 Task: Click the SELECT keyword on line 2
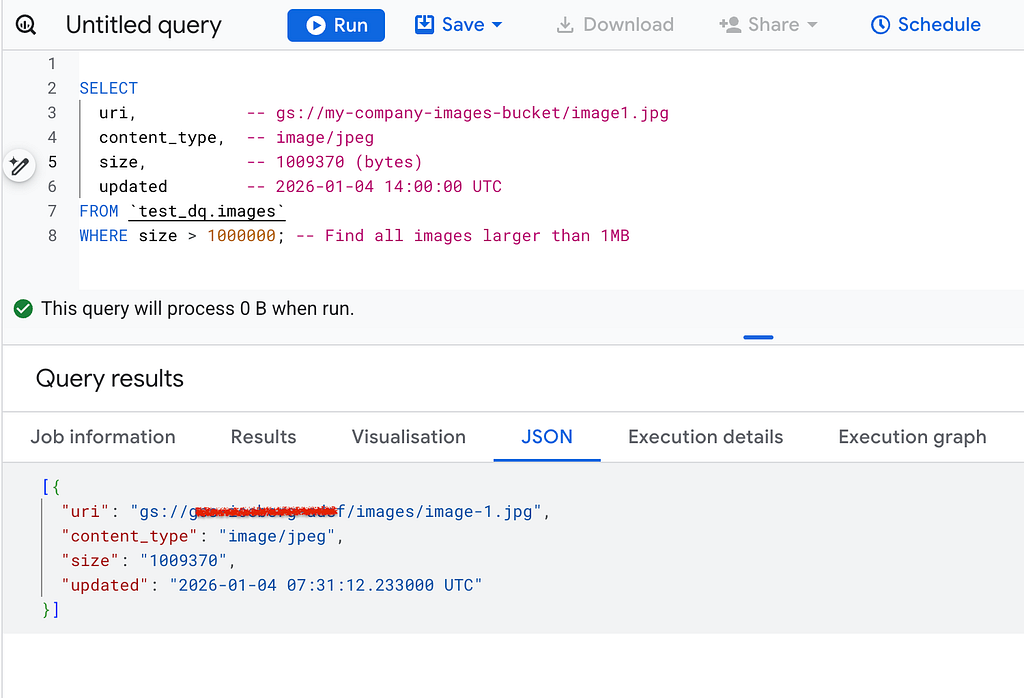108,88
